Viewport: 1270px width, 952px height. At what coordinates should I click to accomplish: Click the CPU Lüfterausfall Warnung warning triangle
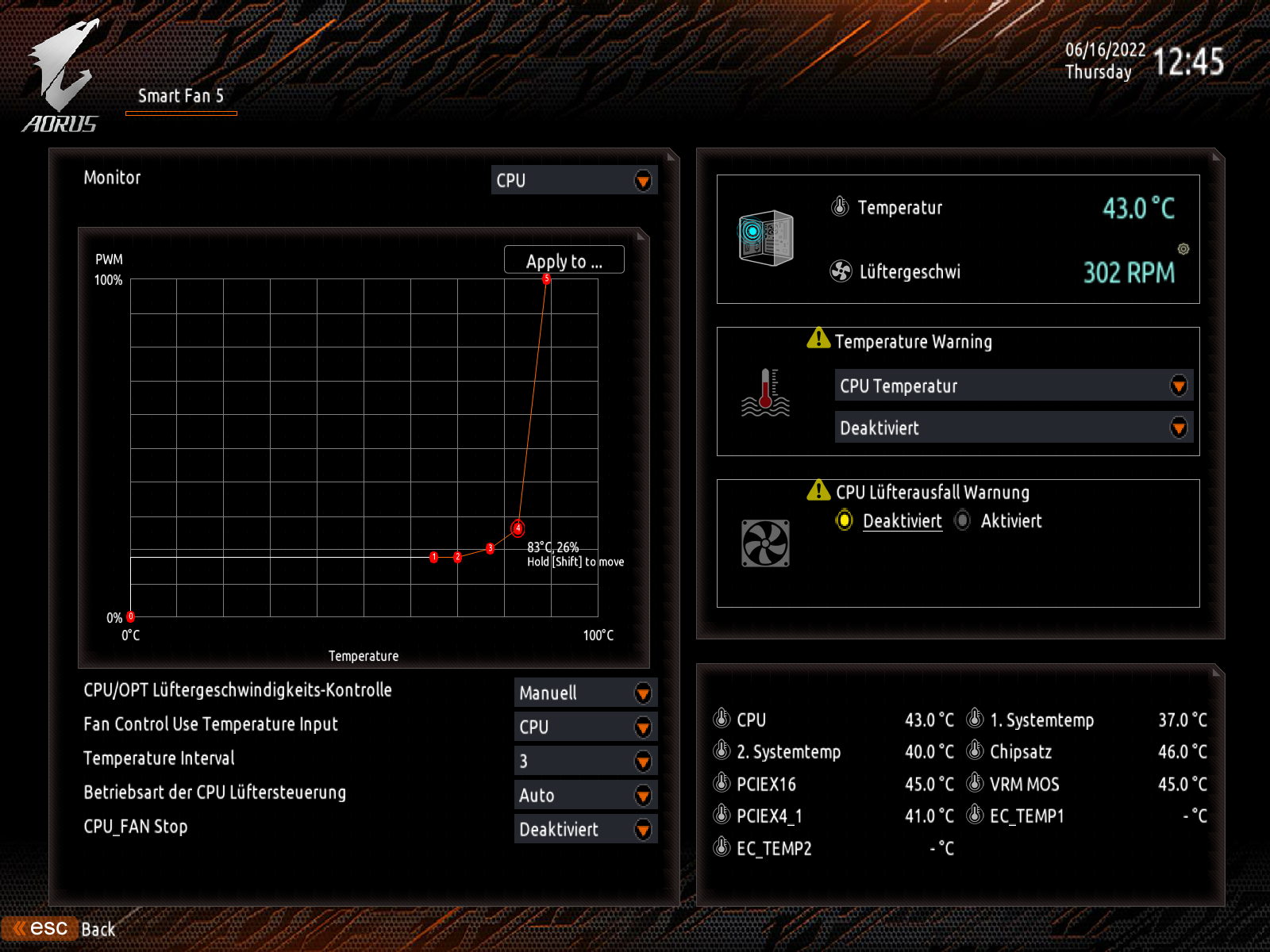point(818,490)
